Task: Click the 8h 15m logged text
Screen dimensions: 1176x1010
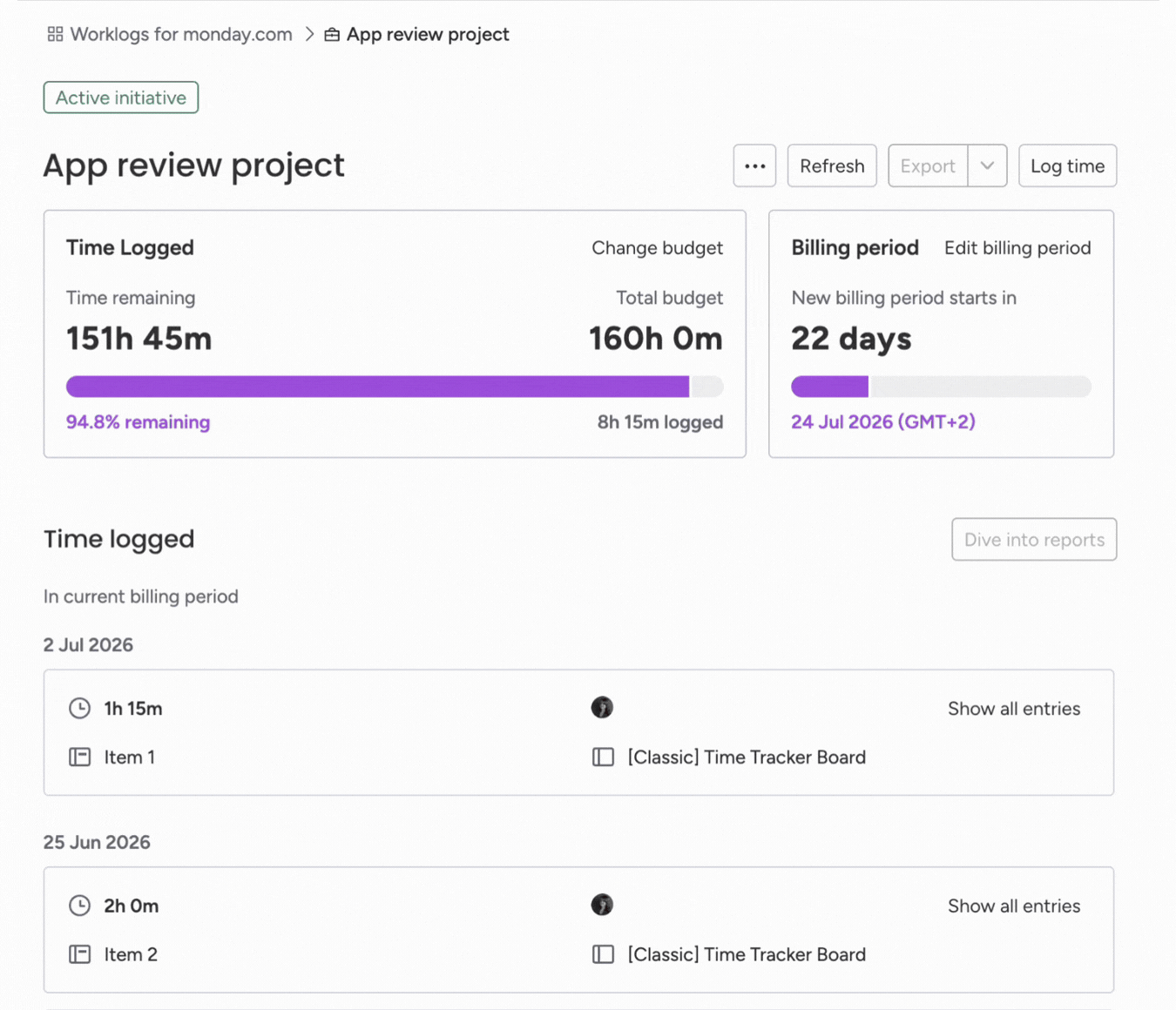Action: point(660,422)
